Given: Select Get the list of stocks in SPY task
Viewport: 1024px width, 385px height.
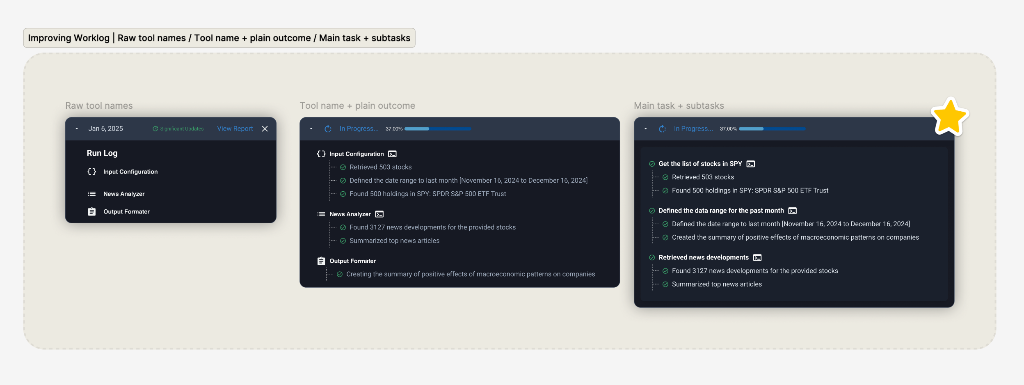Looking at the screenshot, I should (x=700, y=164).
